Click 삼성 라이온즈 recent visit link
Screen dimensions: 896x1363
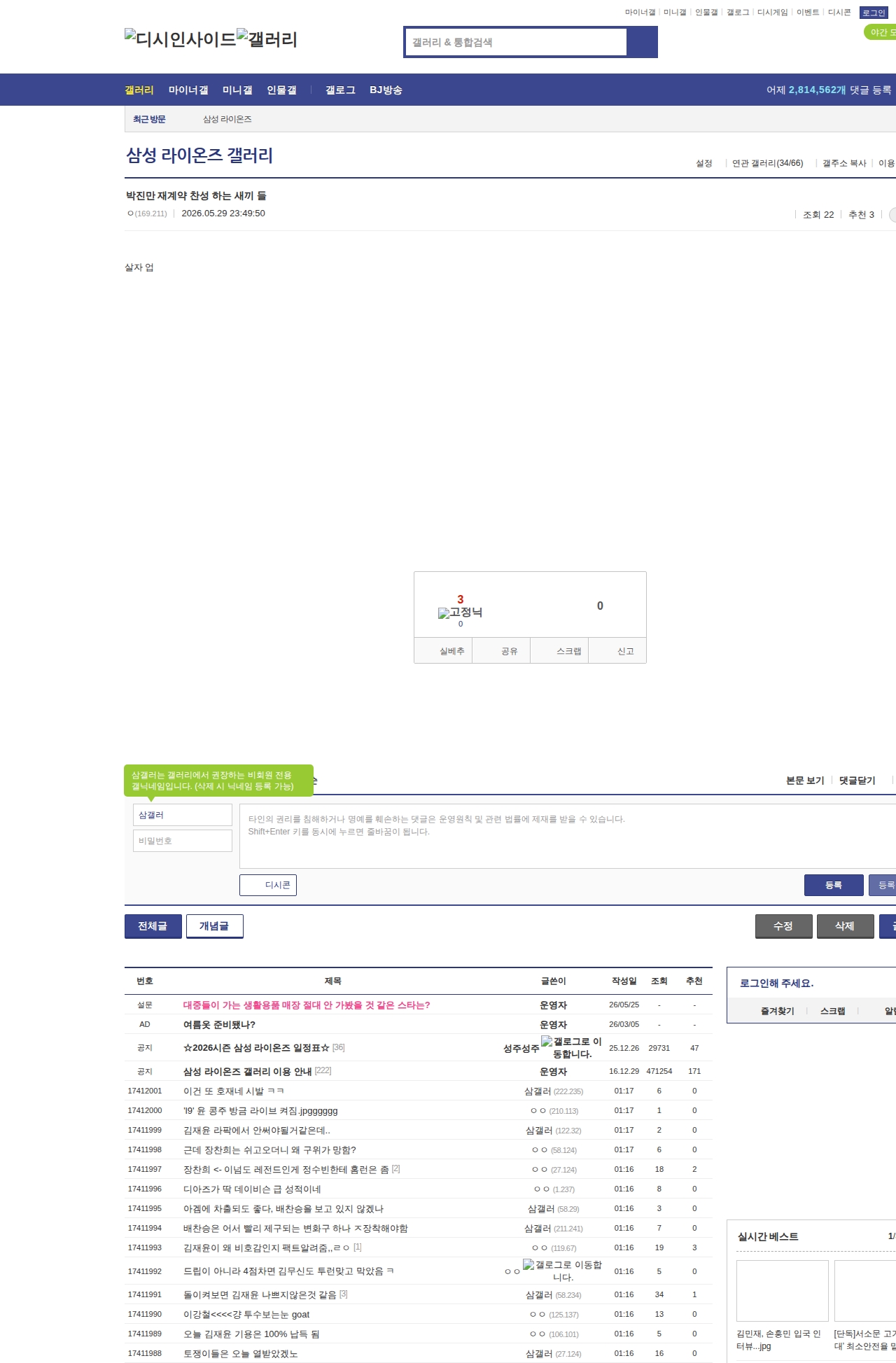coord(227,119)
